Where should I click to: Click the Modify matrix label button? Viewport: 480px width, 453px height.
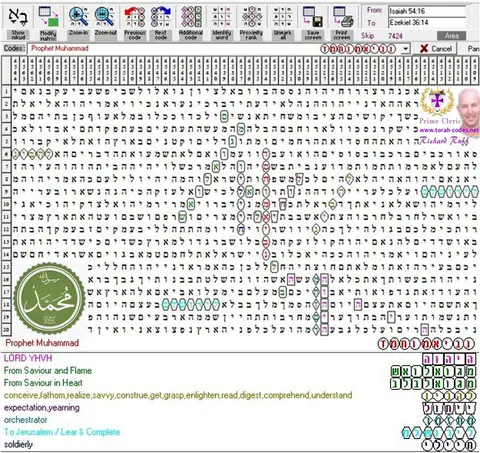[48, 35]
